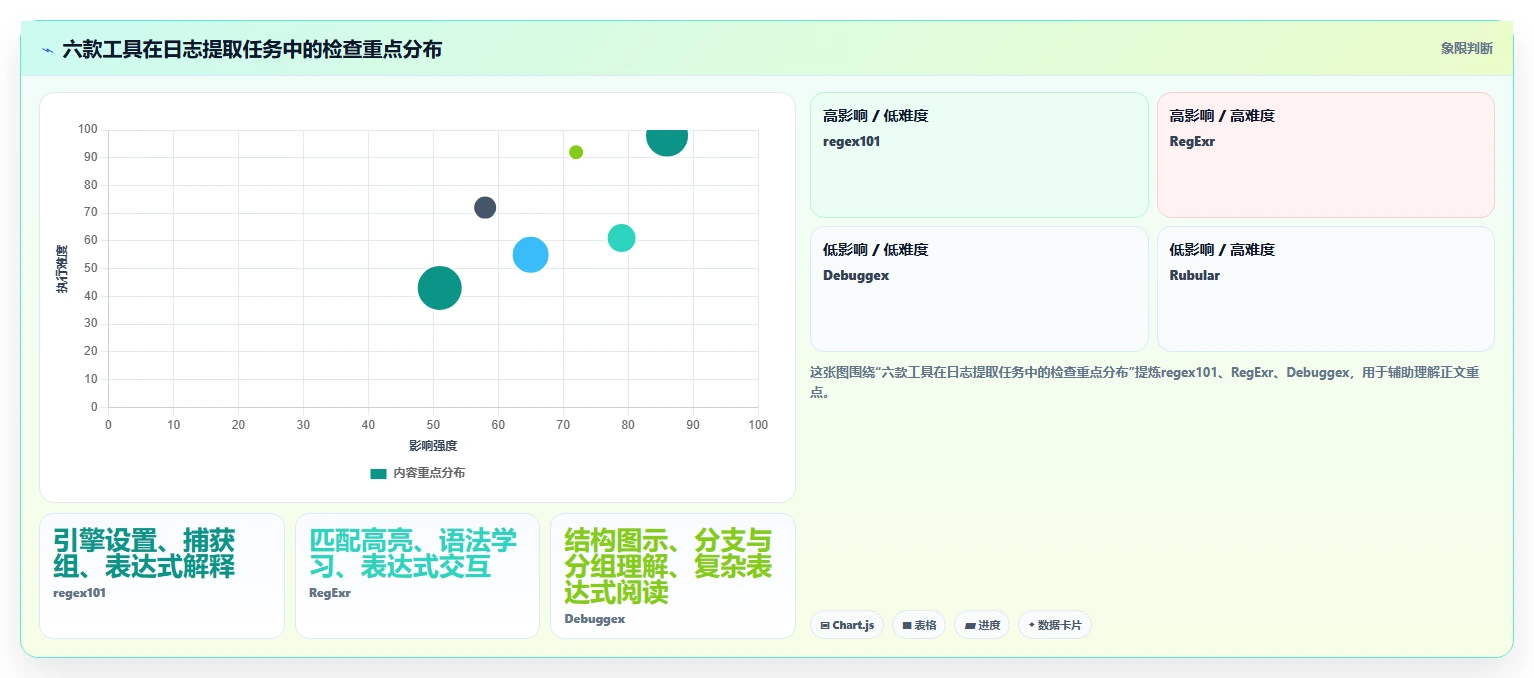Click the 影响强度 x-axis title
1534x678 pixels.
point(433,445)
